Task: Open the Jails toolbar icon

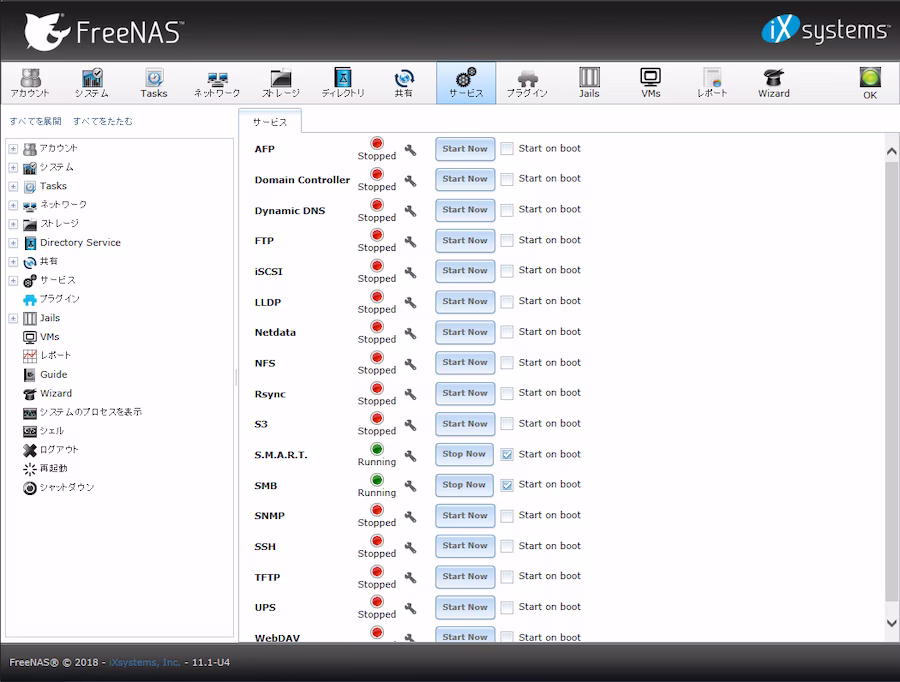Action: pos(589,83)
